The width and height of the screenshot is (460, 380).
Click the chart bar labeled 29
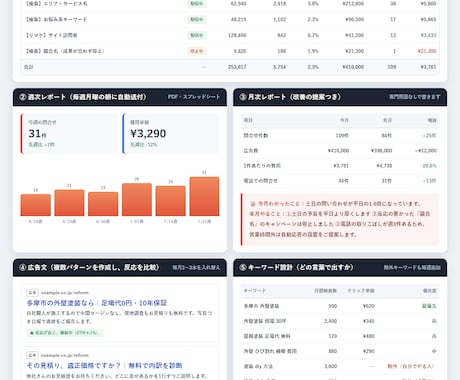[x=137, y=199]
